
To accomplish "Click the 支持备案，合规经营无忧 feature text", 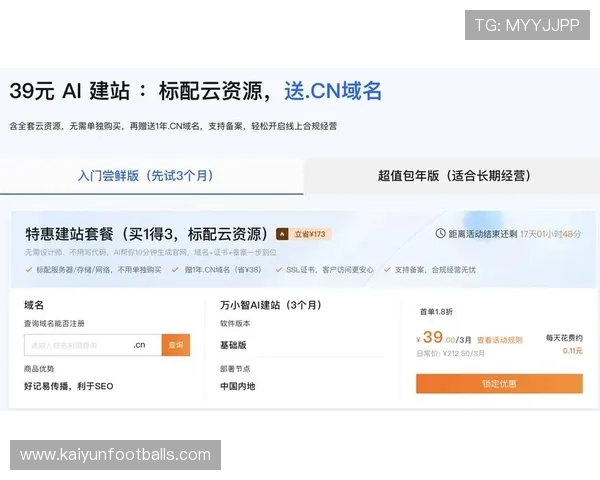I will pyautogui.click(x=435, y=270).
